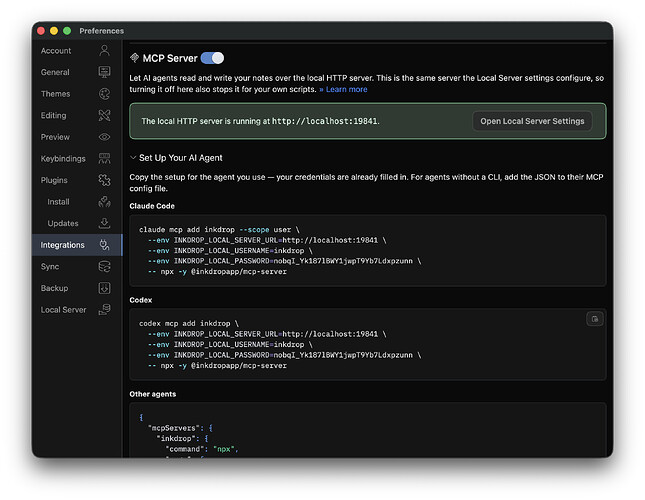Viewport: 645px width, 500px height.
Task: Click the Backup archive icon
Action: [104, 288]
